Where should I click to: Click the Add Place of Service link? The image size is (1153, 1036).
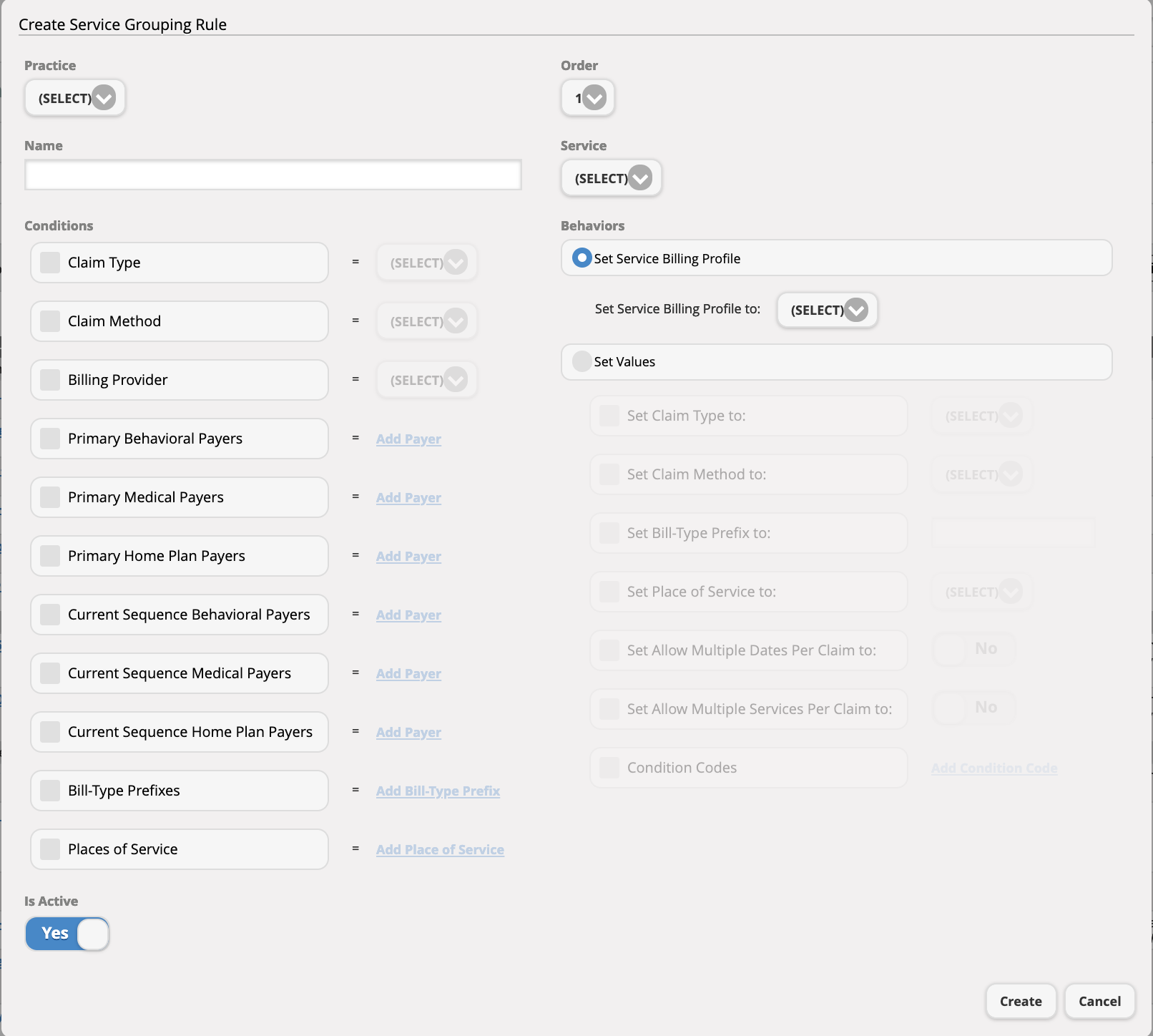(440, 849)
